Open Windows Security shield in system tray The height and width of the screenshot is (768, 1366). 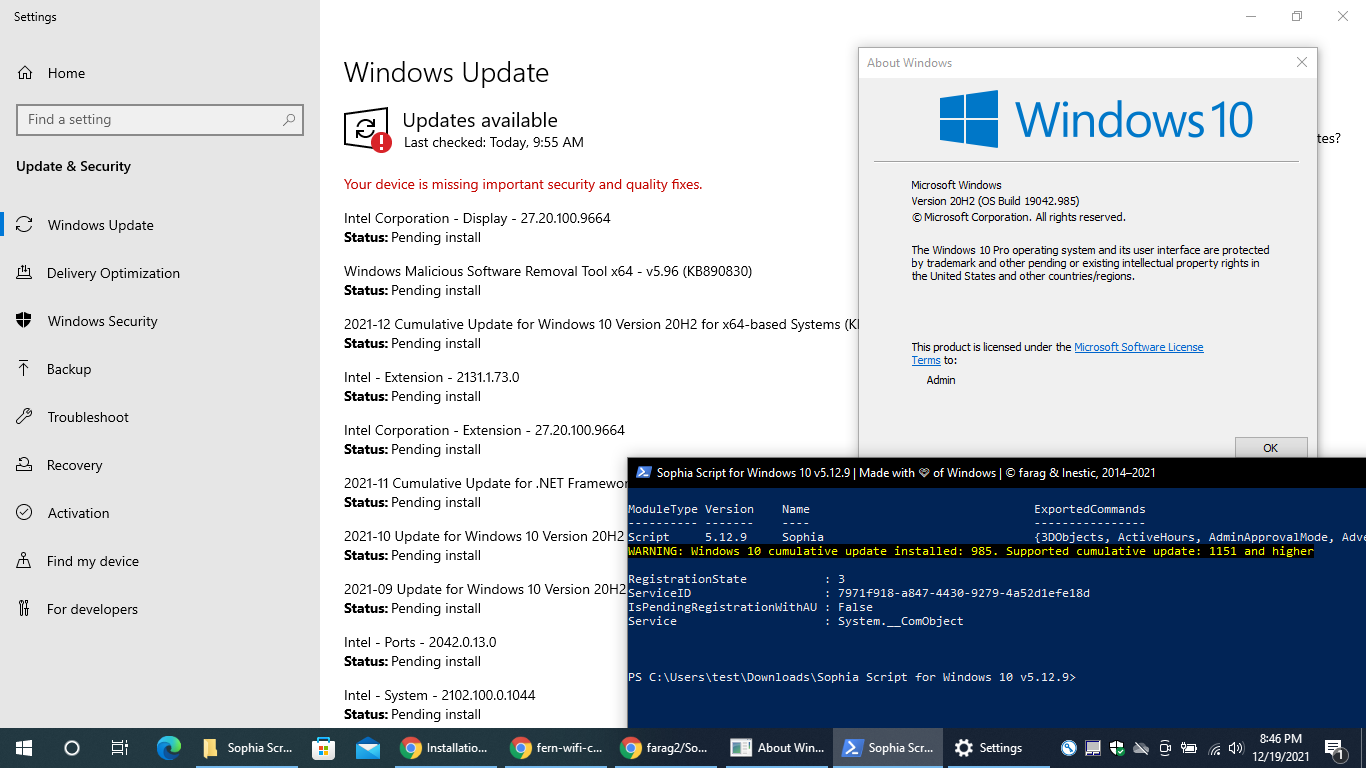tap(1117, 747)
